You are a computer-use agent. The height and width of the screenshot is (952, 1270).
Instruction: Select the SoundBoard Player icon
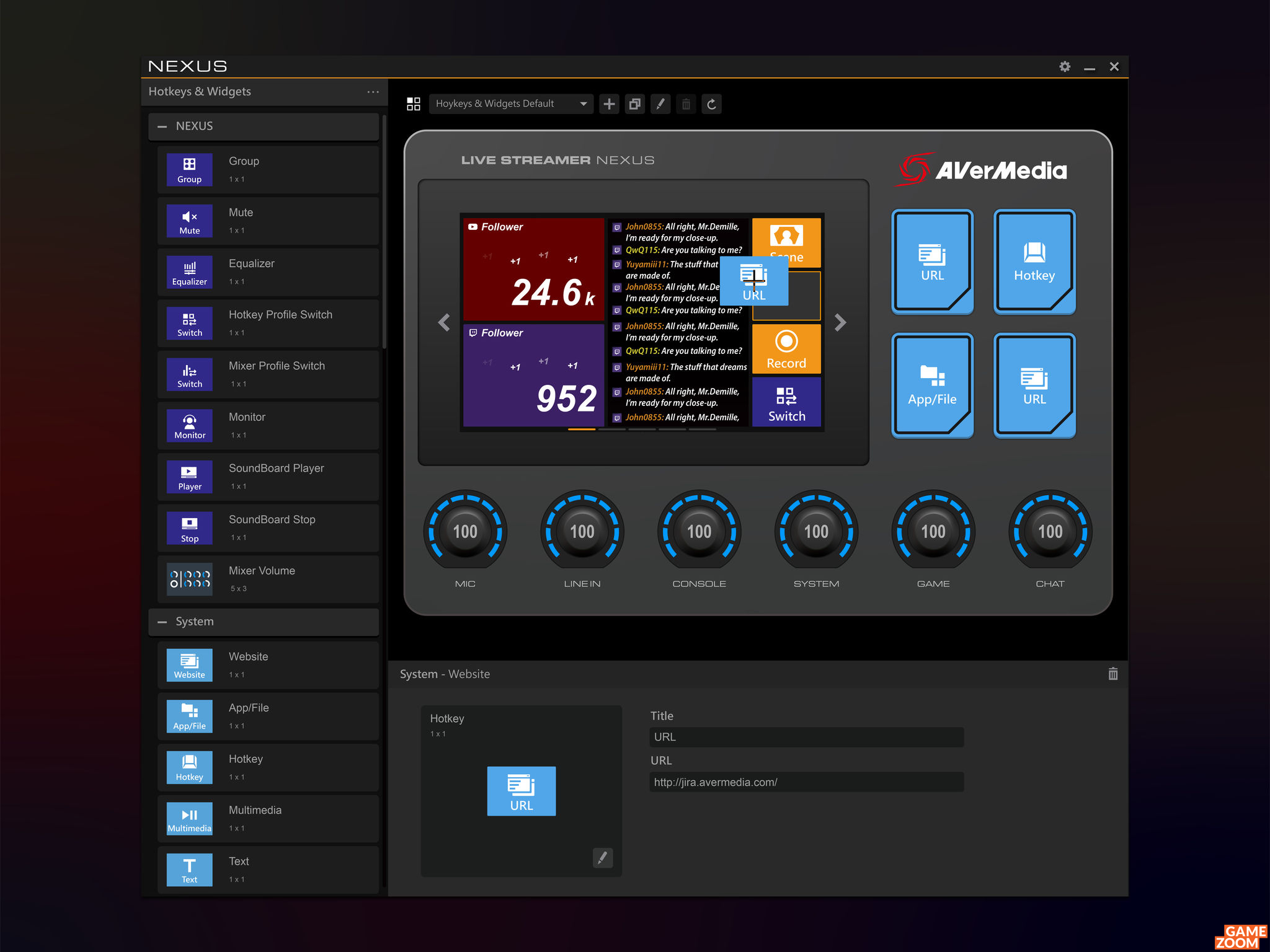point(189,477)
